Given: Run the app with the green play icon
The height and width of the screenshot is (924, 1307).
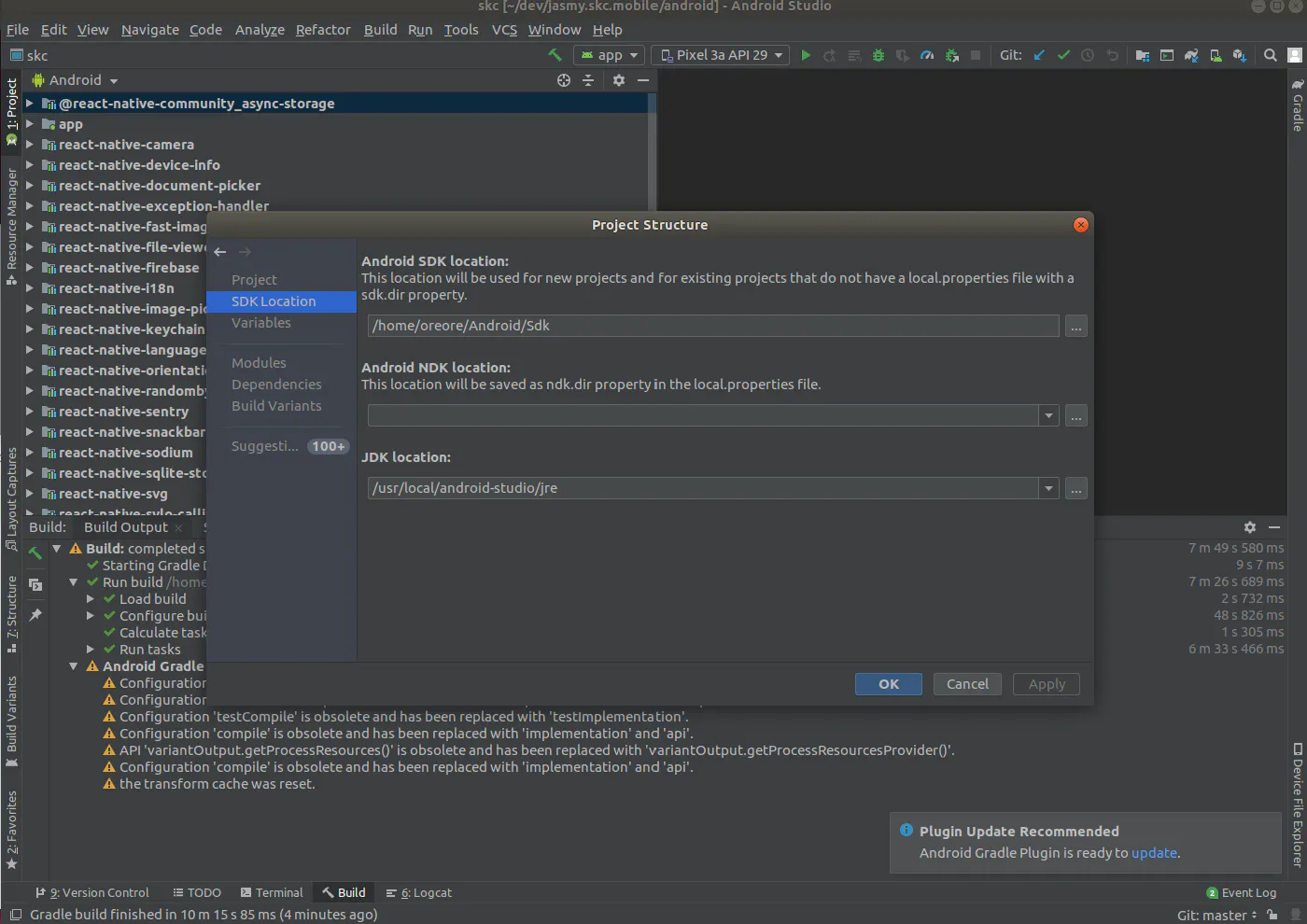Looking at the screenshot, I should [x=806, y=55].
